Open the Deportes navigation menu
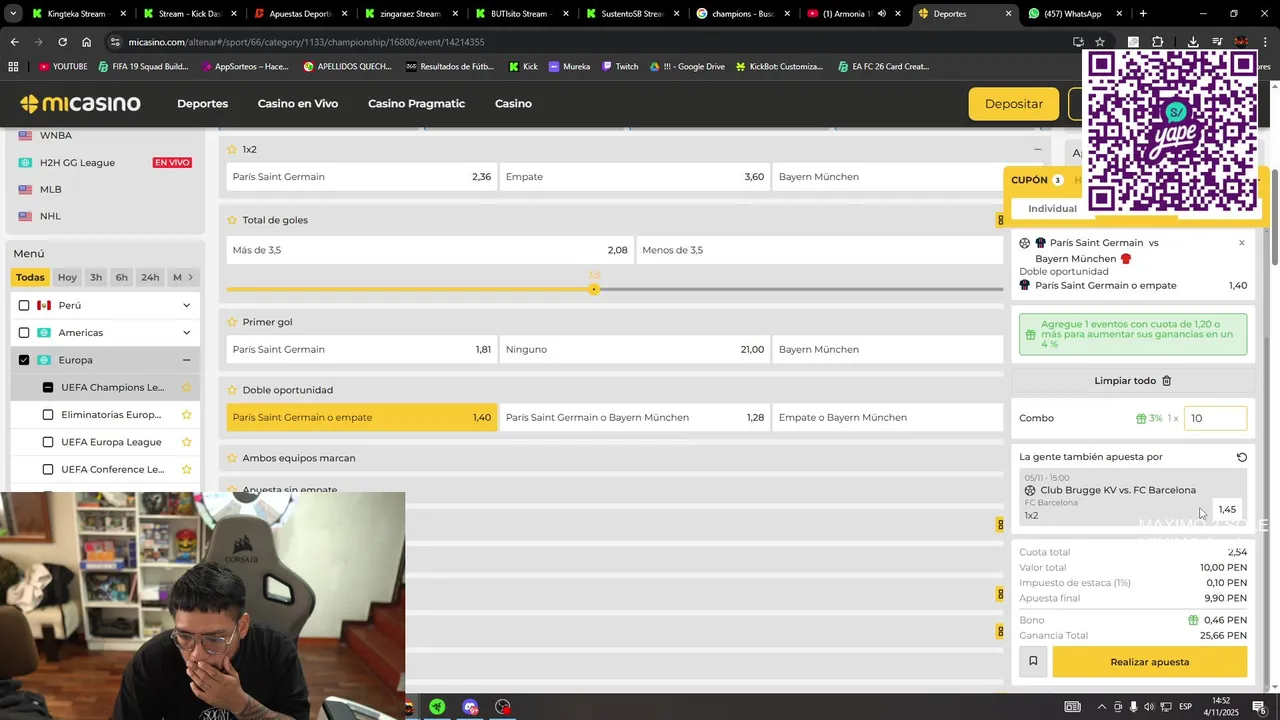The height and width of the screenshot is (720, 1280). (x=202, y=104)
